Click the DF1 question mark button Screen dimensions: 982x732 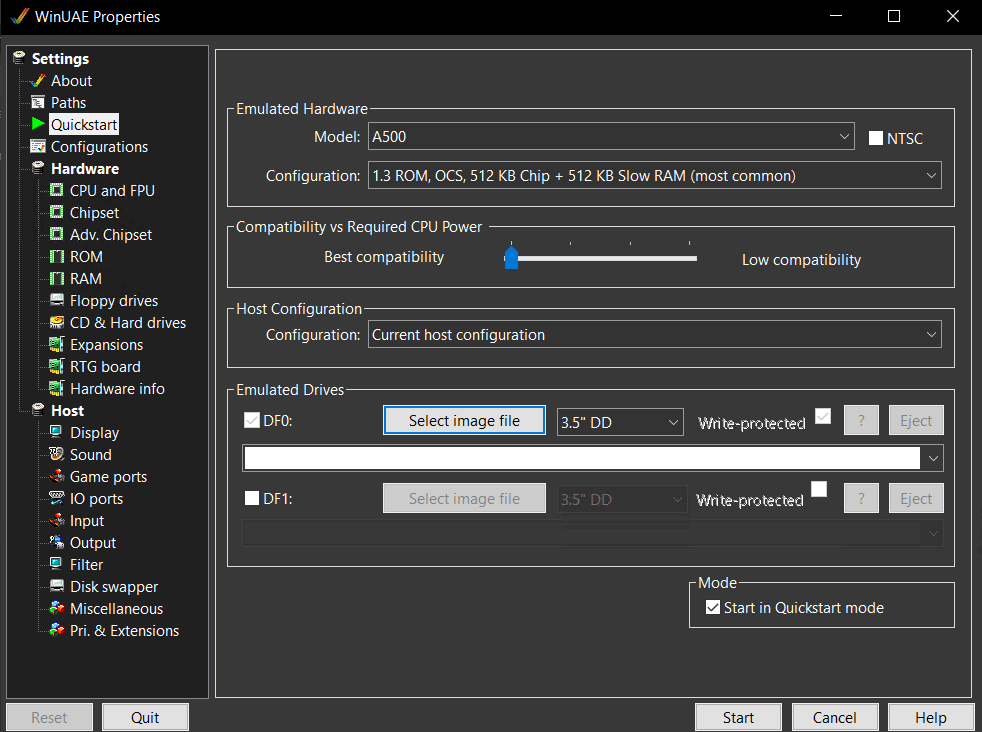(x=861, y=498)
